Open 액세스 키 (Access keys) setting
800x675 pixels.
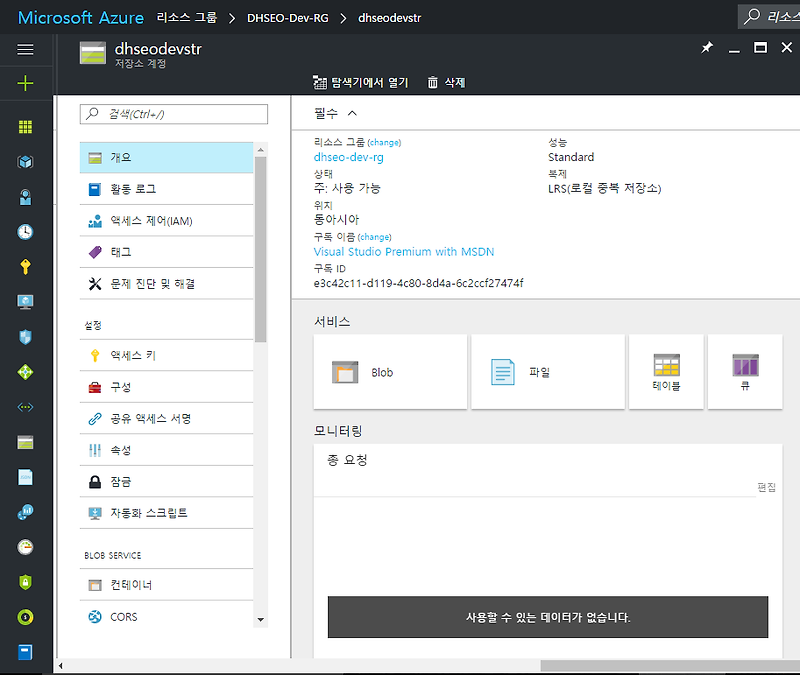(x=166, y=356)
